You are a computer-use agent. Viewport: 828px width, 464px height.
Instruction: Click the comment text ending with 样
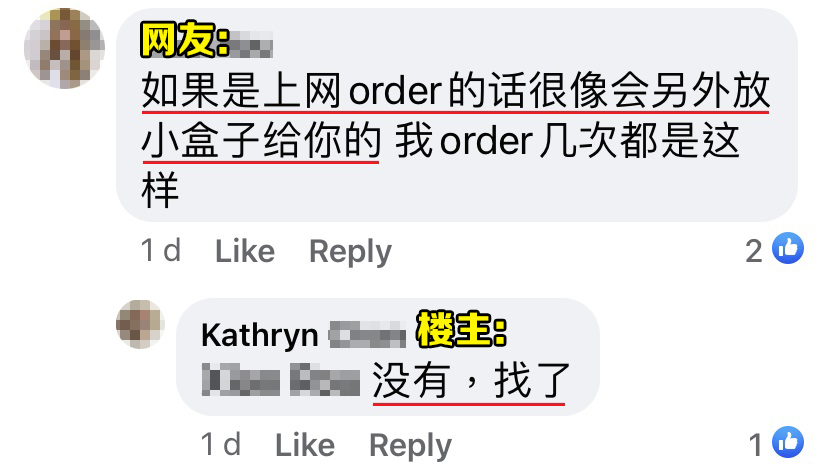pos(455,141)
